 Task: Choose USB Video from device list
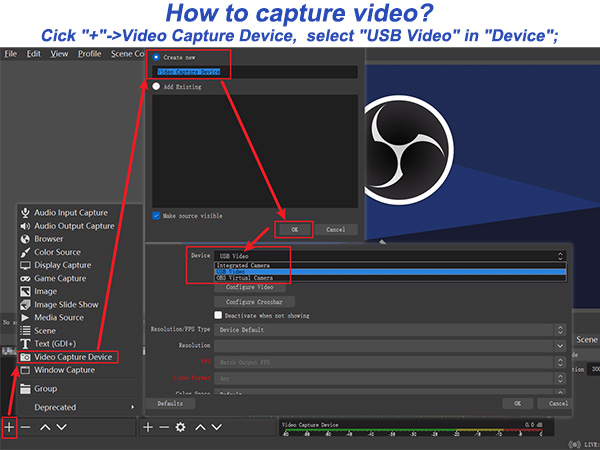(x=390, y=272)
